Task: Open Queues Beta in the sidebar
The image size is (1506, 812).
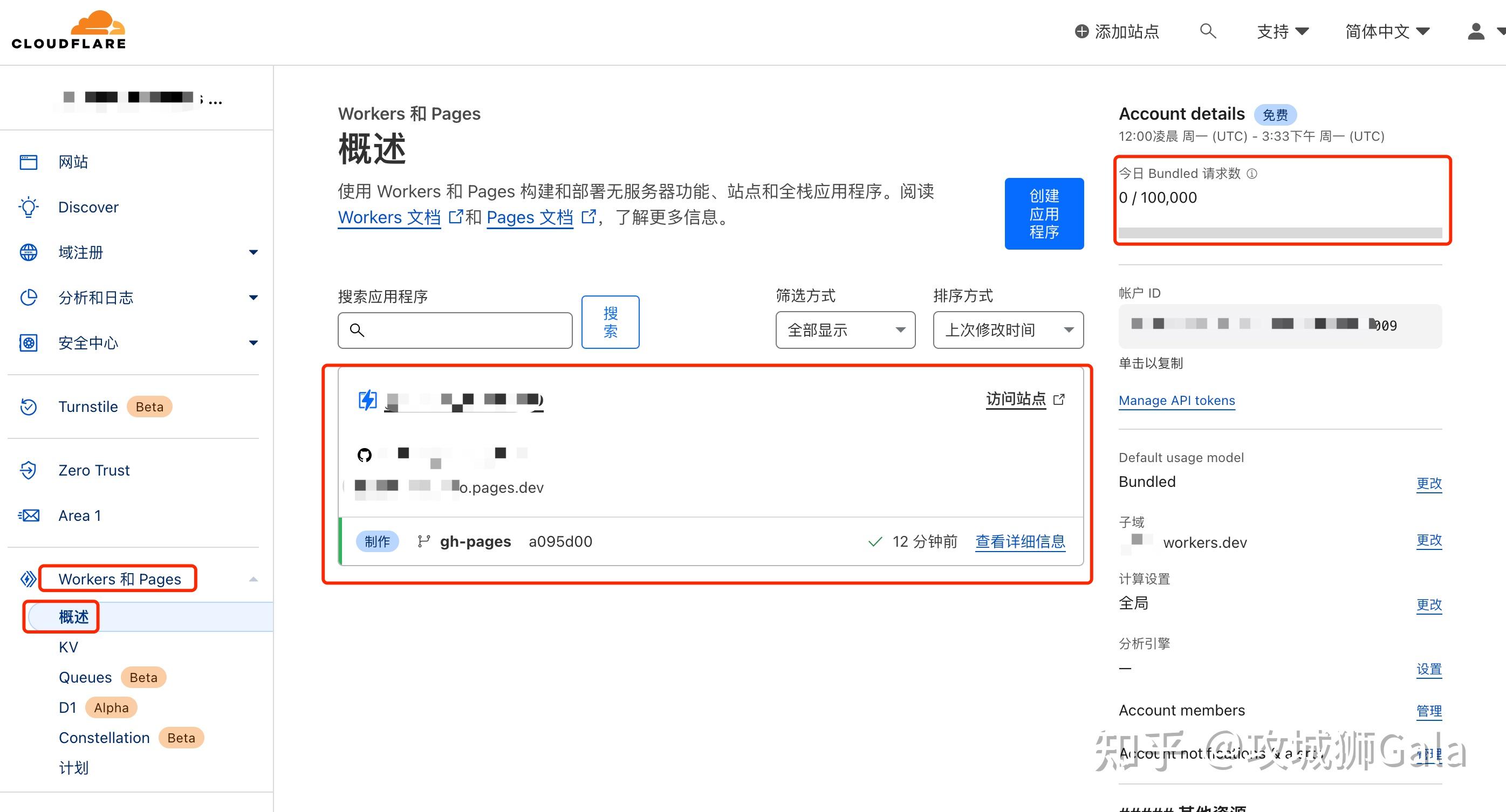Action: 112,678
